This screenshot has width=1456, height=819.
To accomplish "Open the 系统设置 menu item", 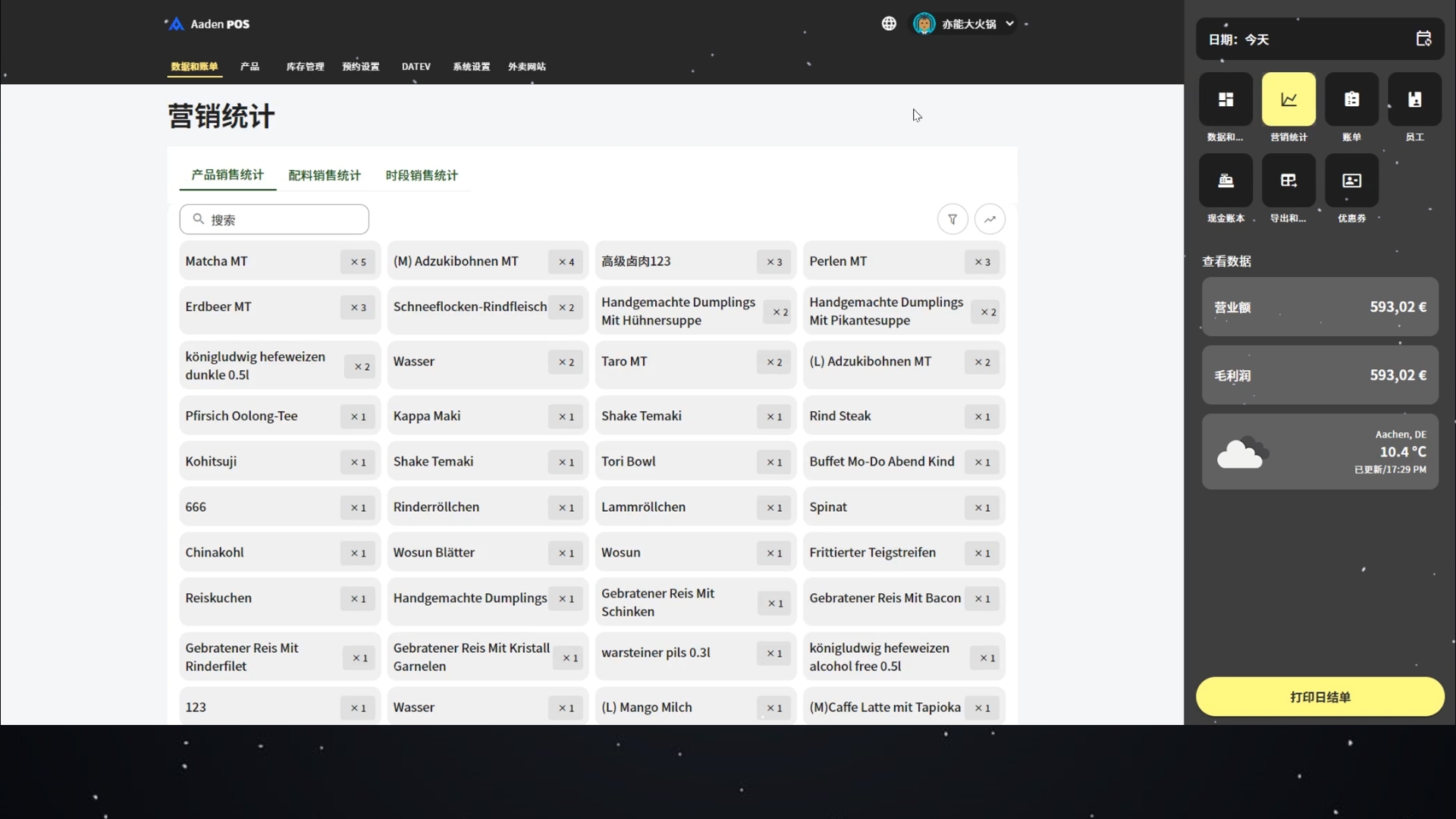I will tap(472, 67).
